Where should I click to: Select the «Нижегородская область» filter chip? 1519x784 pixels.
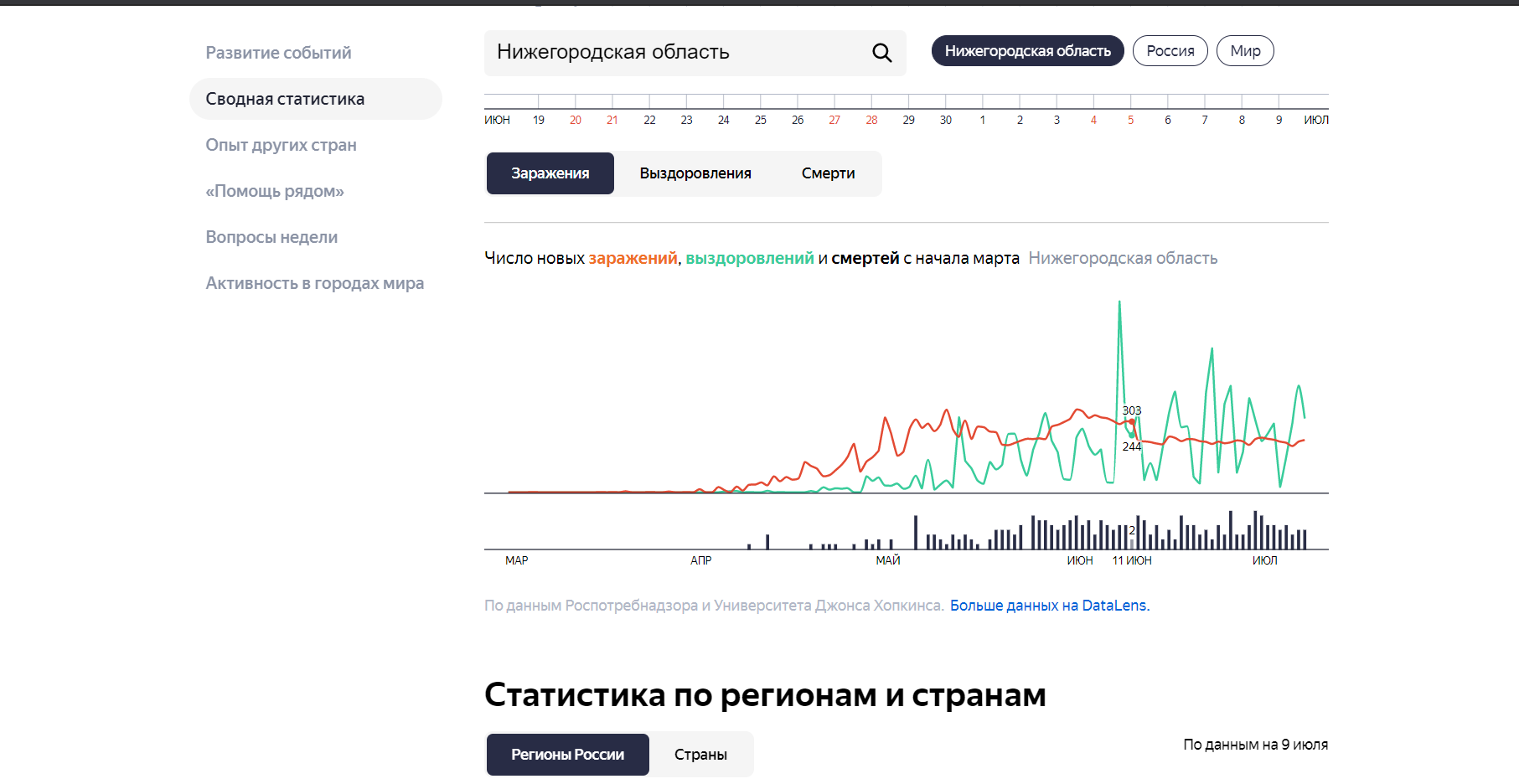tap(1027, 50)
